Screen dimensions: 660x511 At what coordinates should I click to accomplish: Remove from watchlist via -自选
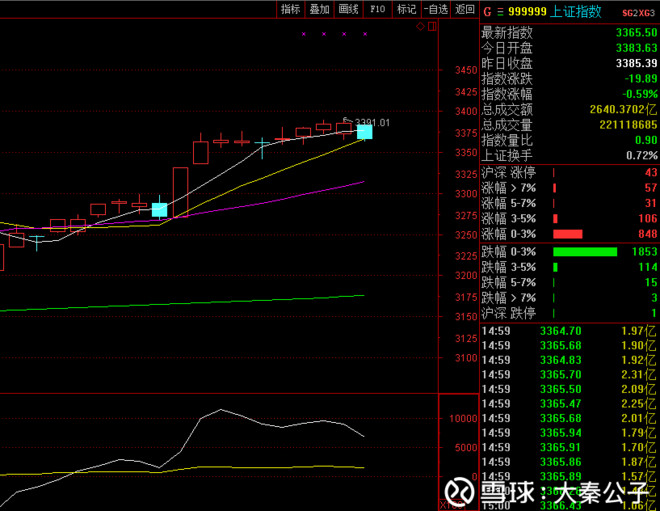pyautogui.click(x=436, y=9)
